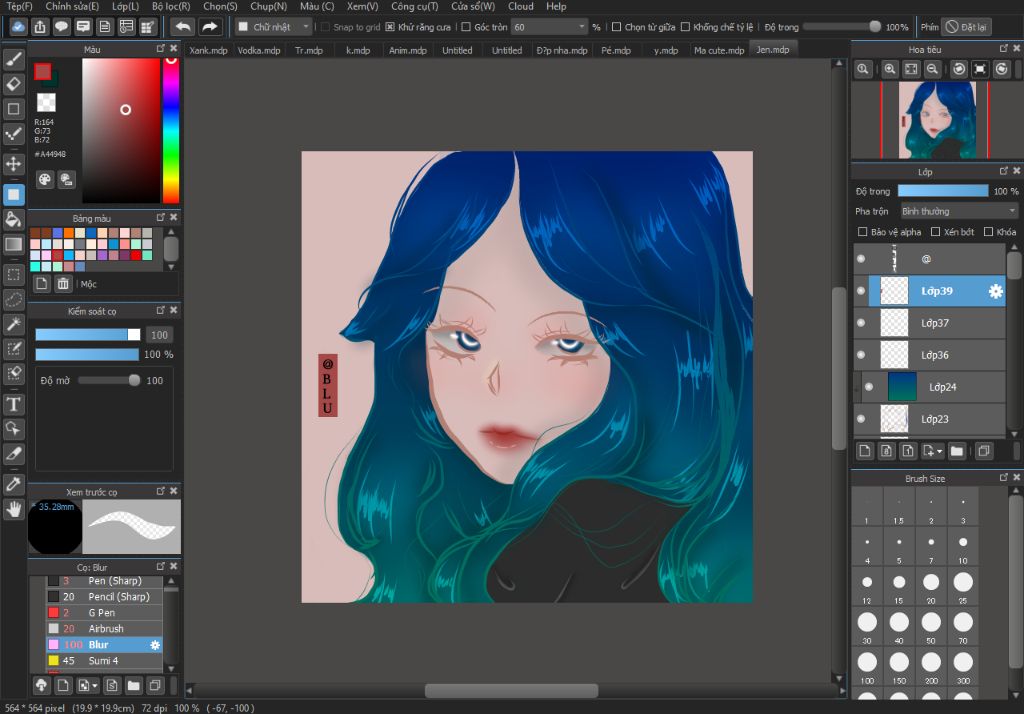Image resolution: width=1024 pixels, height=714 pixels.
Task: Pop out the Lớp panel
Action: (x=1004, y=171)
